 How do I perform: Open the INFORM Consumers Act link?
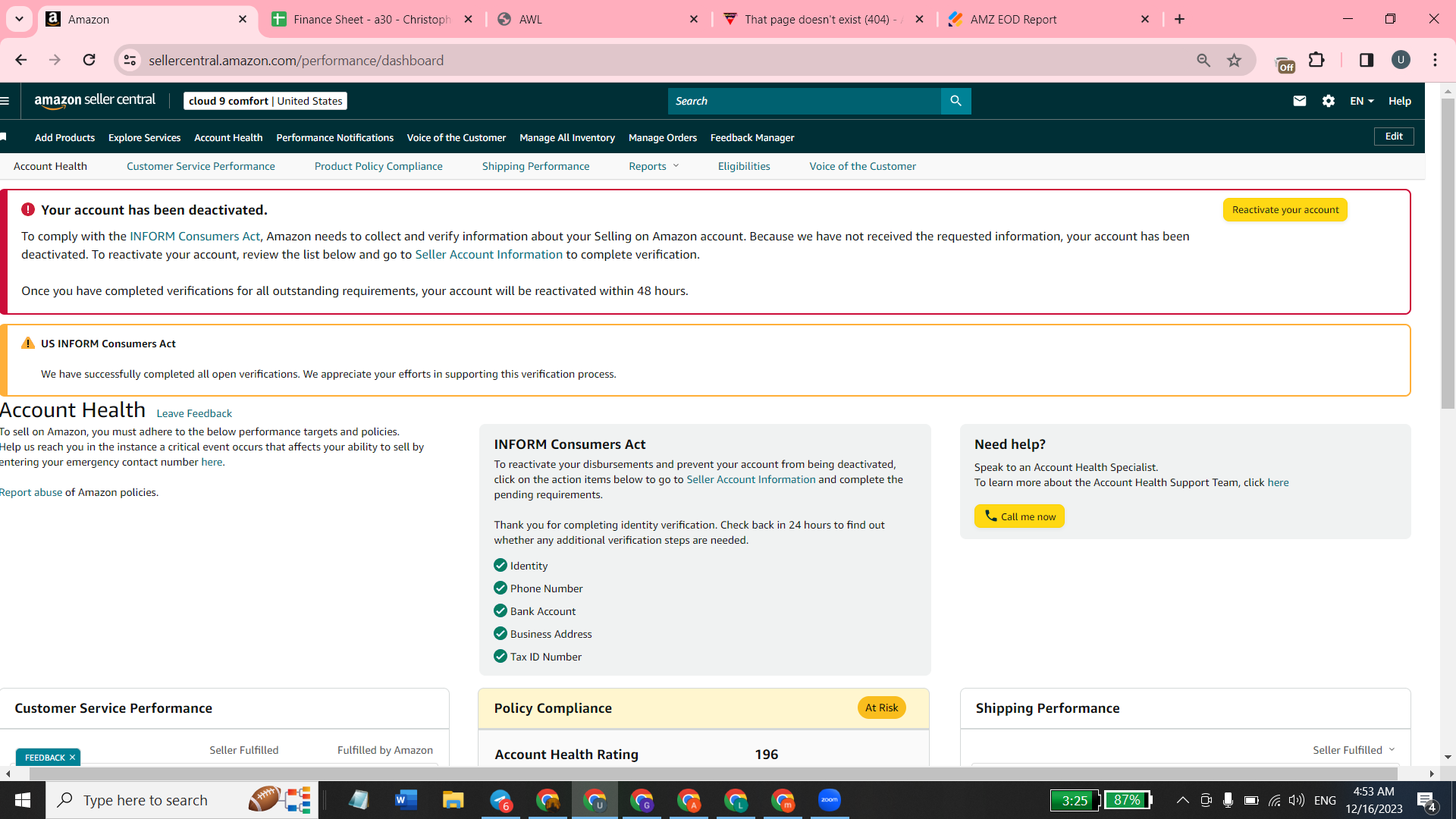coord(195,237)
